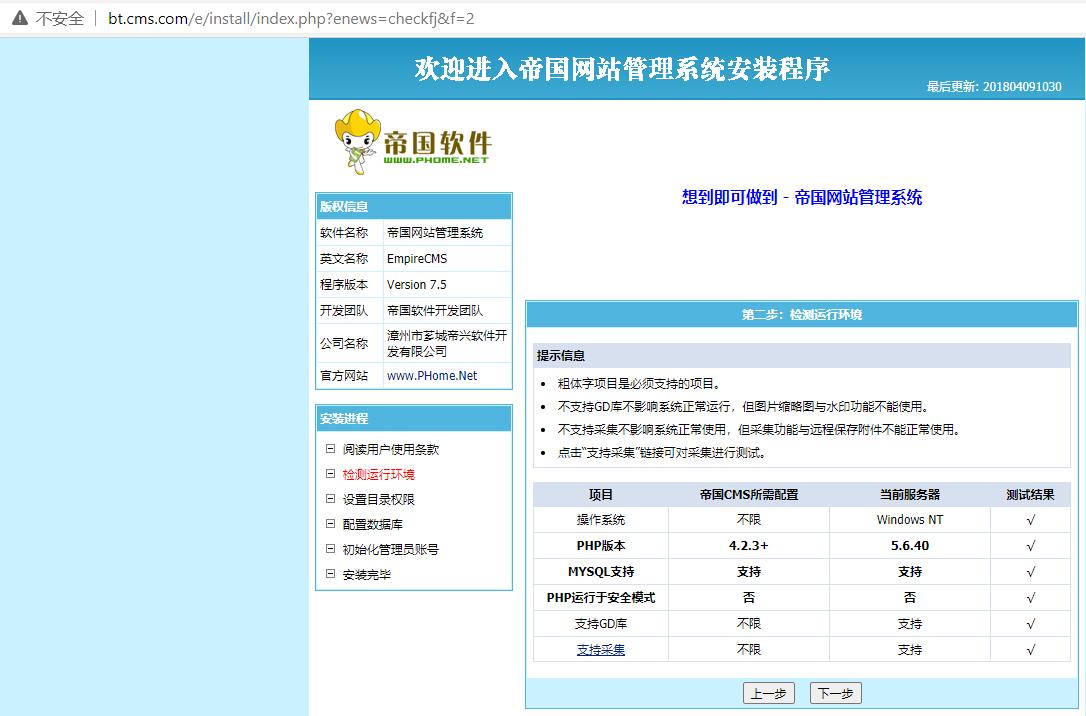The height and width of the screenshot is (716, 1086).
Task: Click the address bar URL
Action: 291,19
